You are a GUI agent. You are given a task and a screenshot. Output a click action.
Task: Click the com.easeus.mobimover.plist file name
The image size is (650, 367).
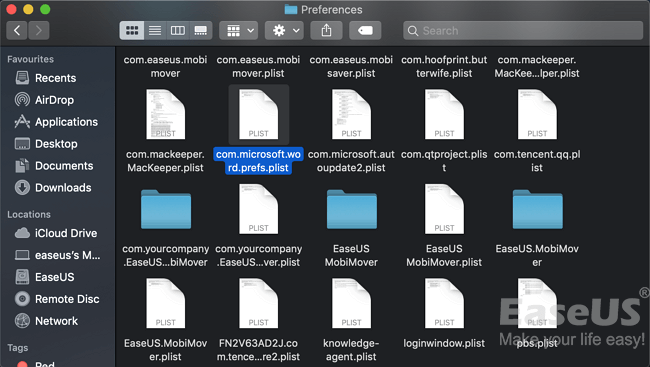(258, 66)
